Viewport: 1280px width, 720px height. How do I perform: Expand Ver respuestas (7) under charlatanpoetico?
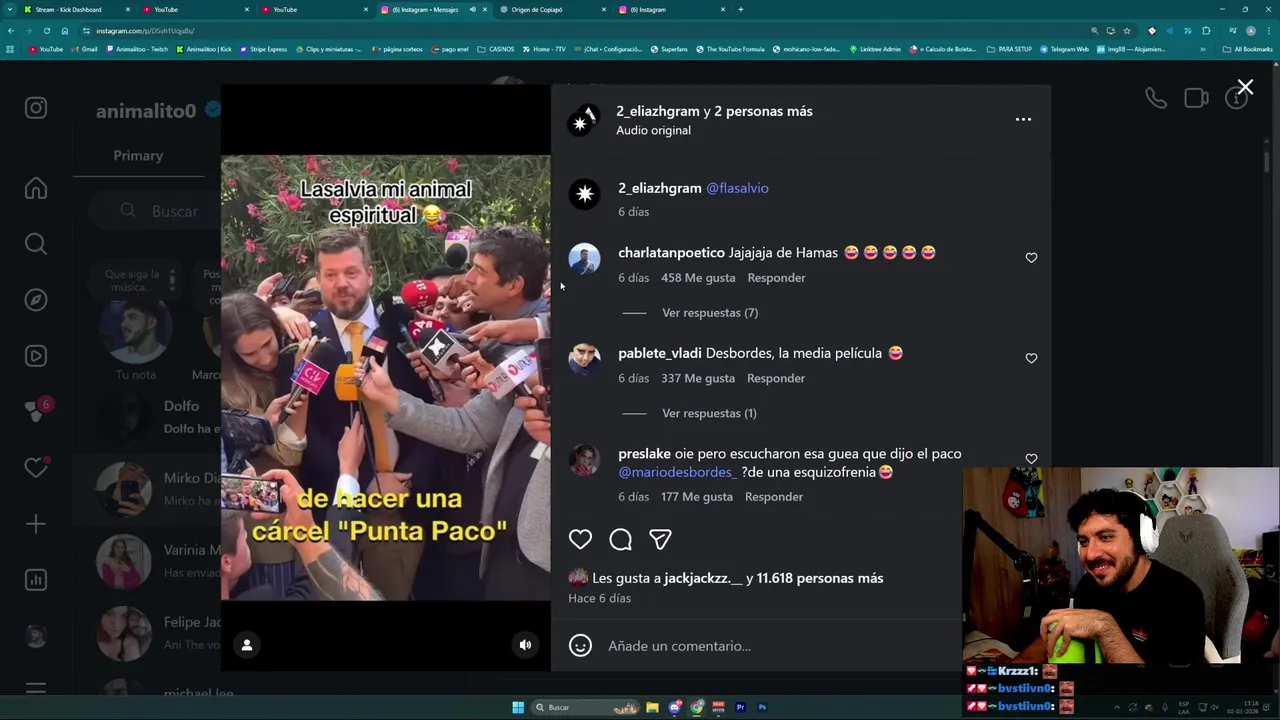click(x=710, y=313)
